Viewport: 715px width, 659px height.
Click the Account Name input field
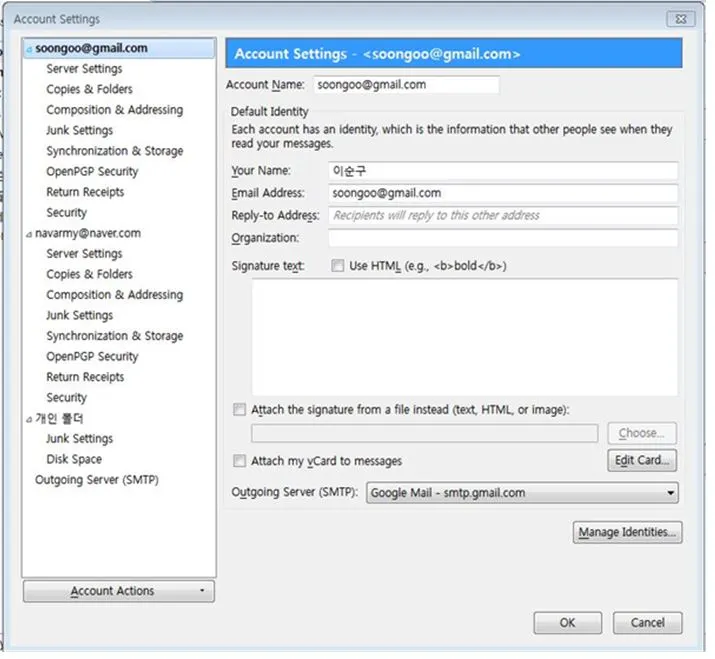pos(406,85)
